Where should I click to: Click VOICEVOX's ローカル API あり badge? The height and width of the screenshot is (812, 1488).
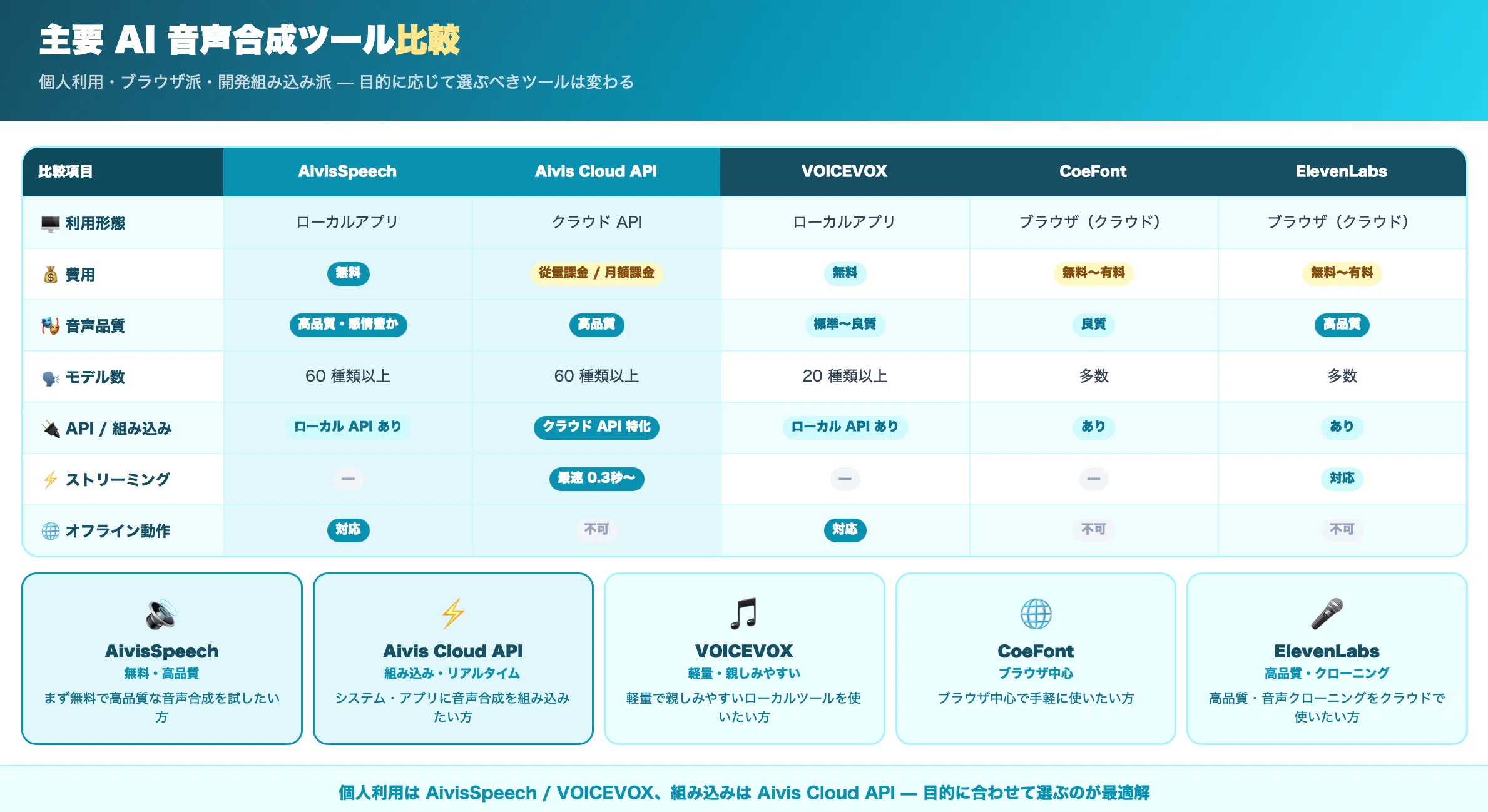click(845, 427)
